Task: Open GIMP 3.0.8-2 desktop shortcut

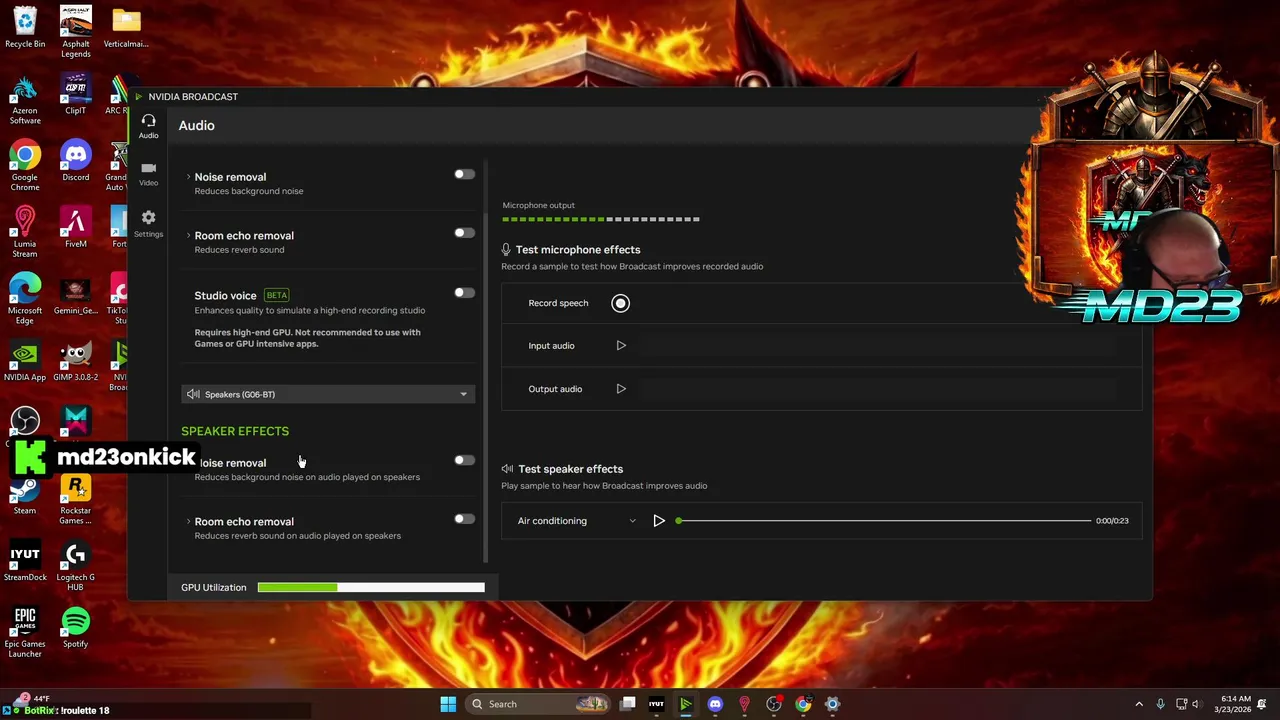Action: (76, 362)
